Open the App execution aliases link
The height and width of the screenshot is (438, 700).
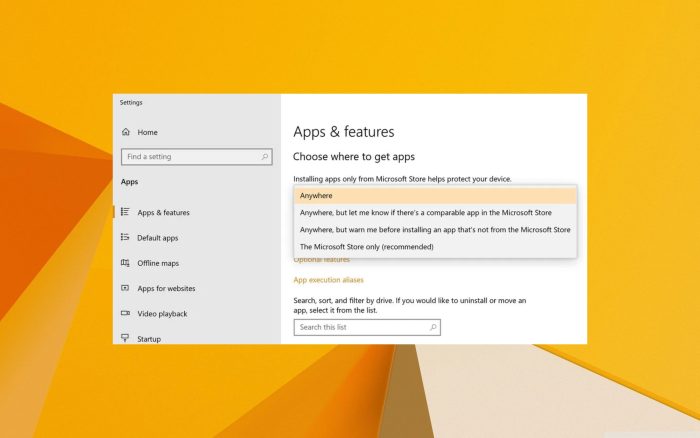[328, 280]
